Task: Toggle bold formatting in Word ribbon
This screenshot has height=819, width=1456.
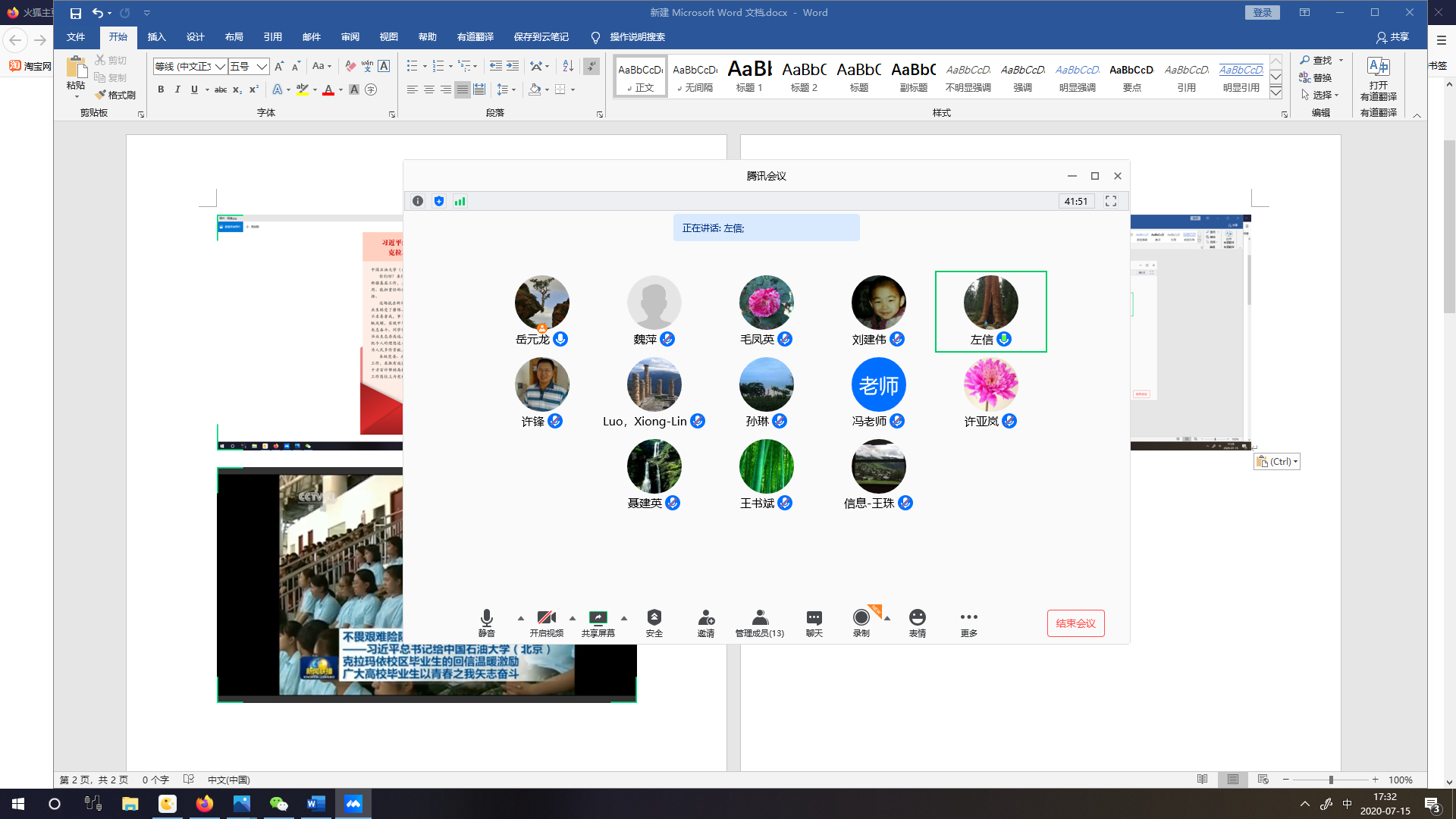Action: point(161,89)
